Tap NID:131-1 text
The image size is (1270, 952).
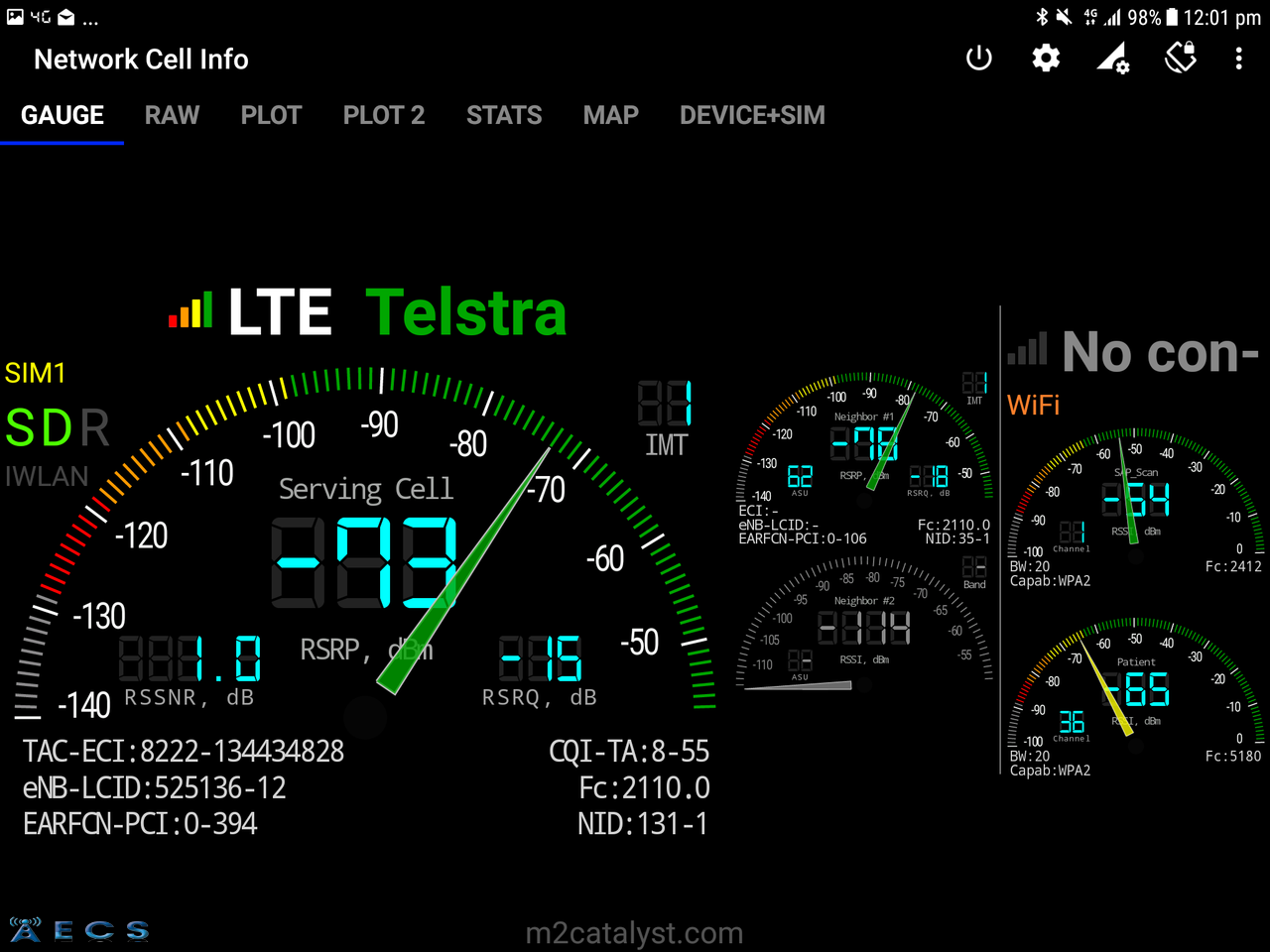point(643,824)
